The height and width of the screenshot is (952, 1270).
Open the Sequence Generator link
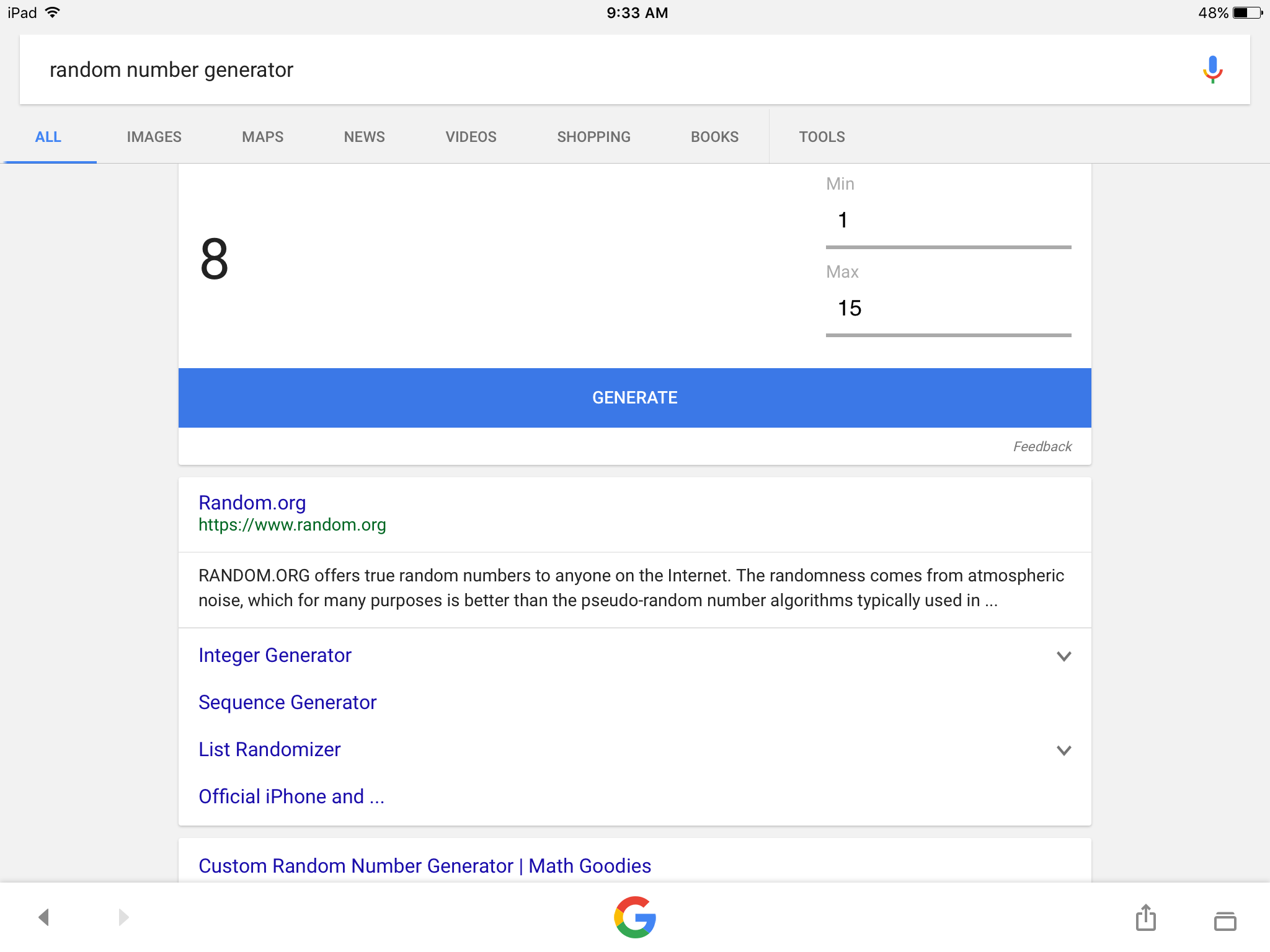point(287,702)
